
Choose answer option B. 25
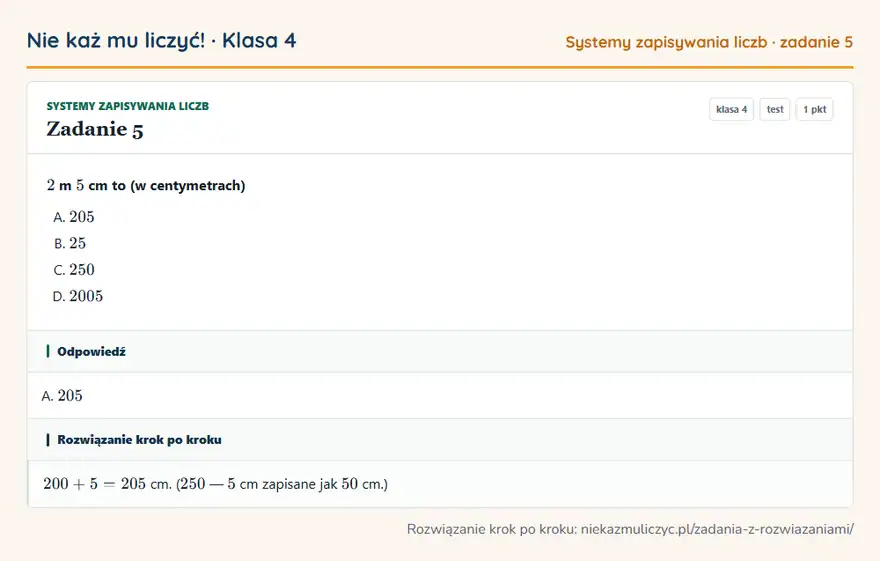[x=70, y=243]
